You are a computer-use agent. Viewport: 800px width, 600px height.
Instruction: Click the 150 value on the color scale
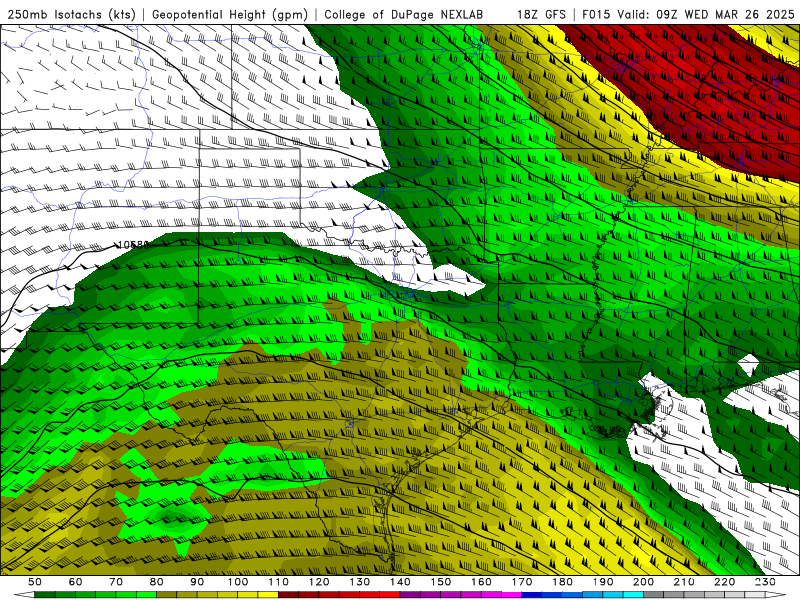[x=440, y=582]
